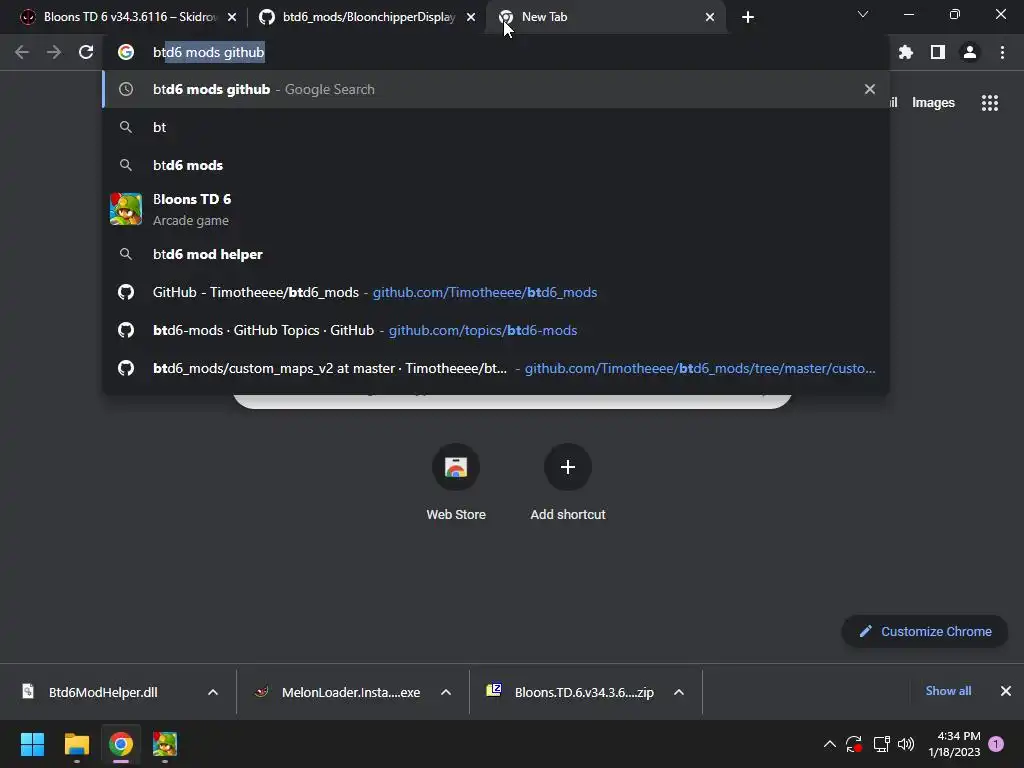Click the Bloons TD 6 game thumbnail
The width and height of the screenshot is (1024, 768).
pos(126,209)
